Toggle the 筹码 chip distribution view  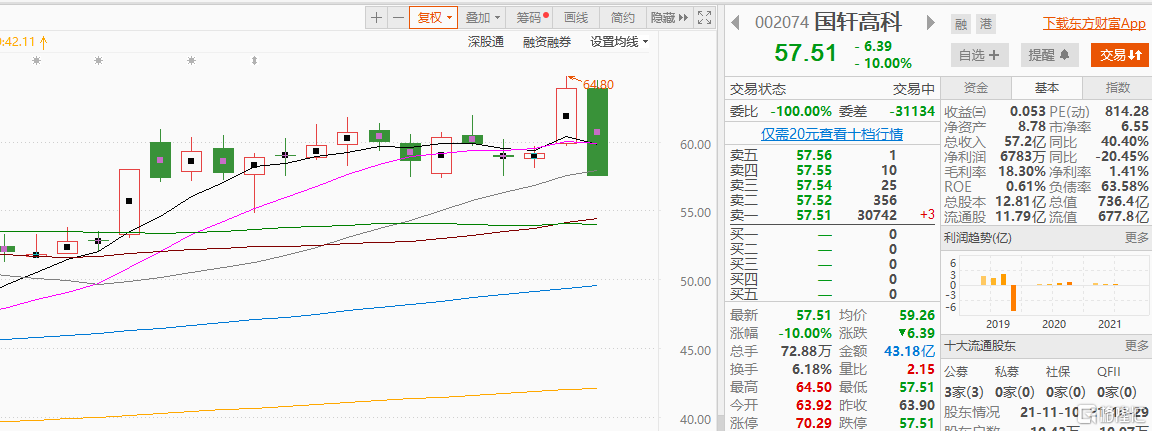pyautogui.click(x=529, y=18)
